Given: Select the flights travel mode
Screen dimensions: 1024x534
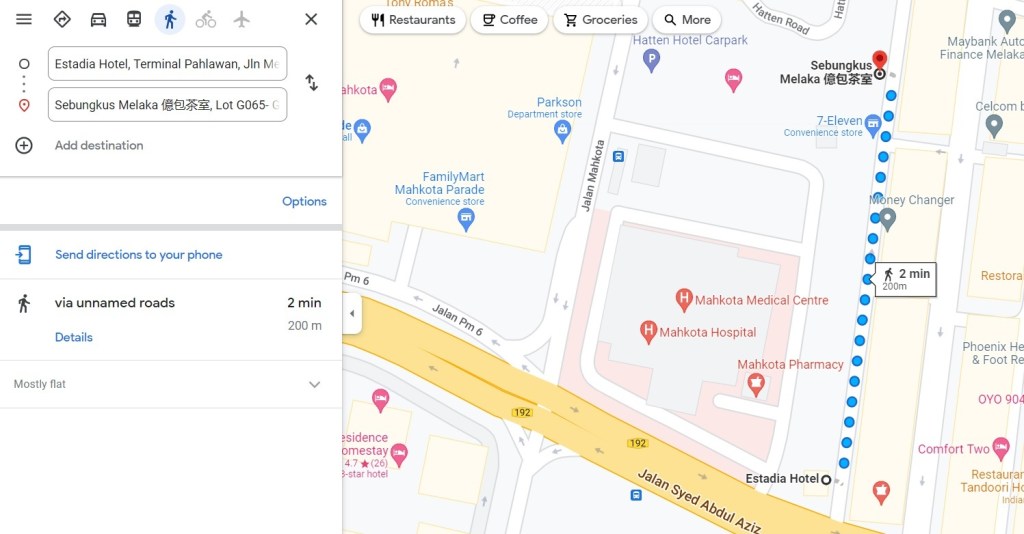Looking at the screenshot, I should coord(242,19).
